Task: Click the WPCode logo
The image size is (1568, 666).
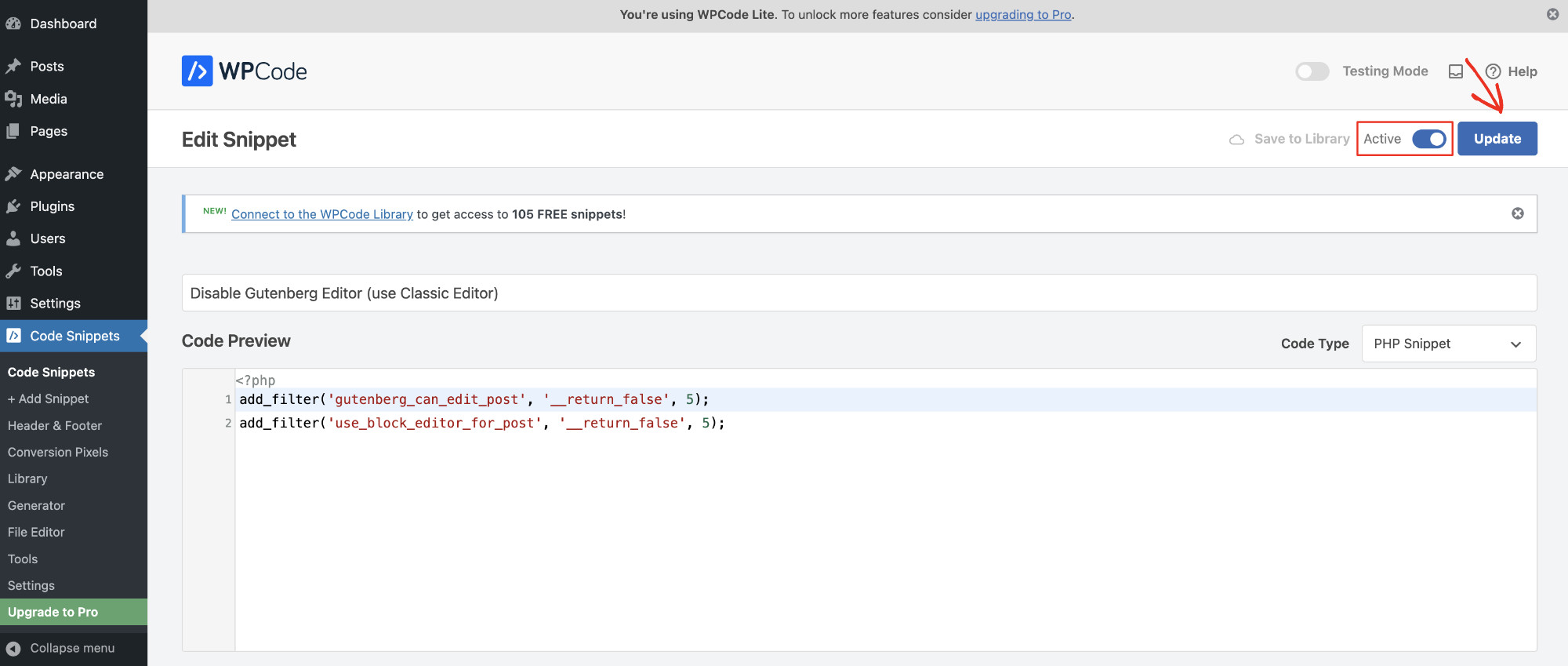Action: coord(244,71)
